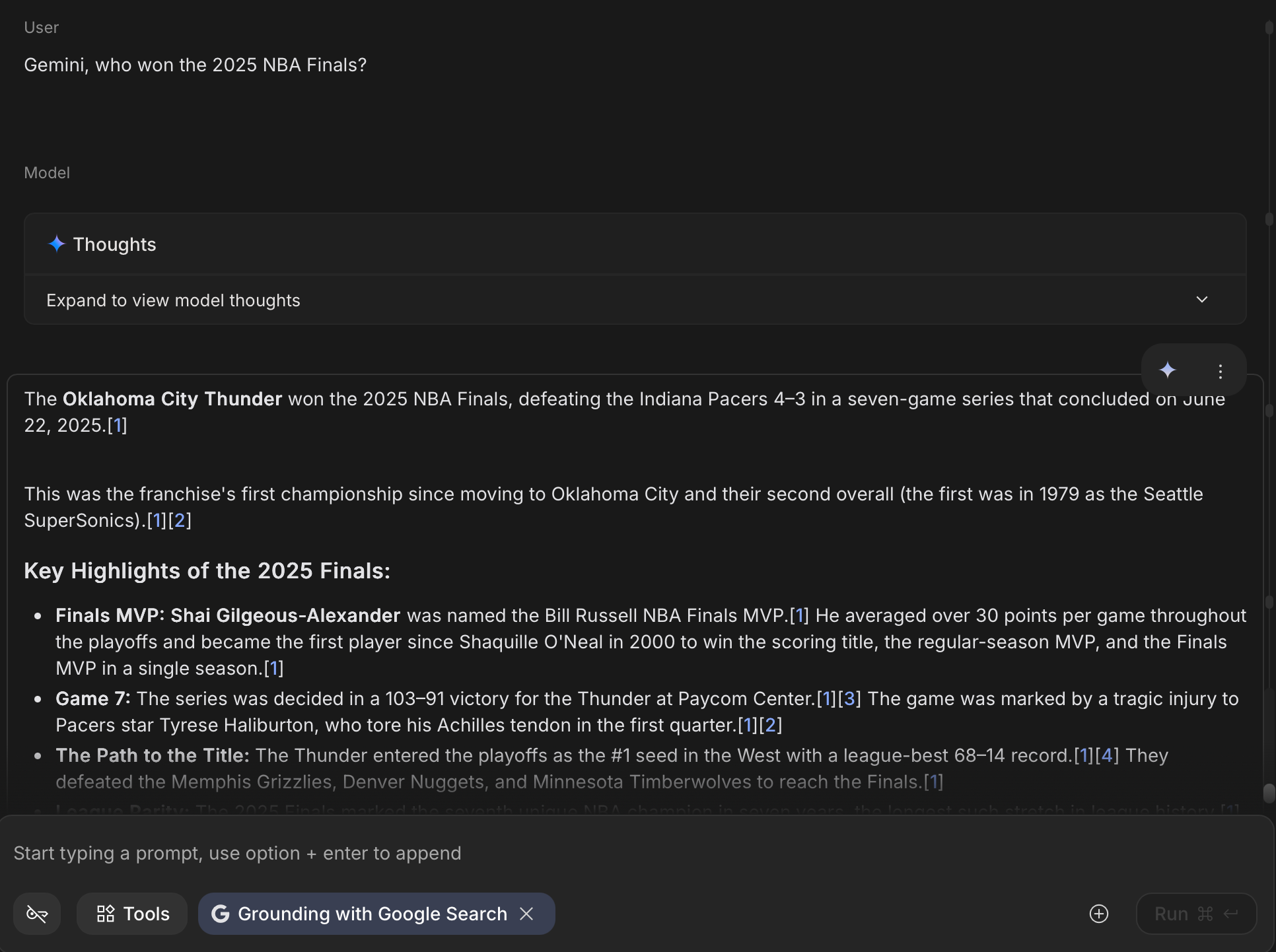Open the three-dot menu on the model response
Viewport: 1276px width, 952px height.
pyautogui.click(x=1220, y=370)
